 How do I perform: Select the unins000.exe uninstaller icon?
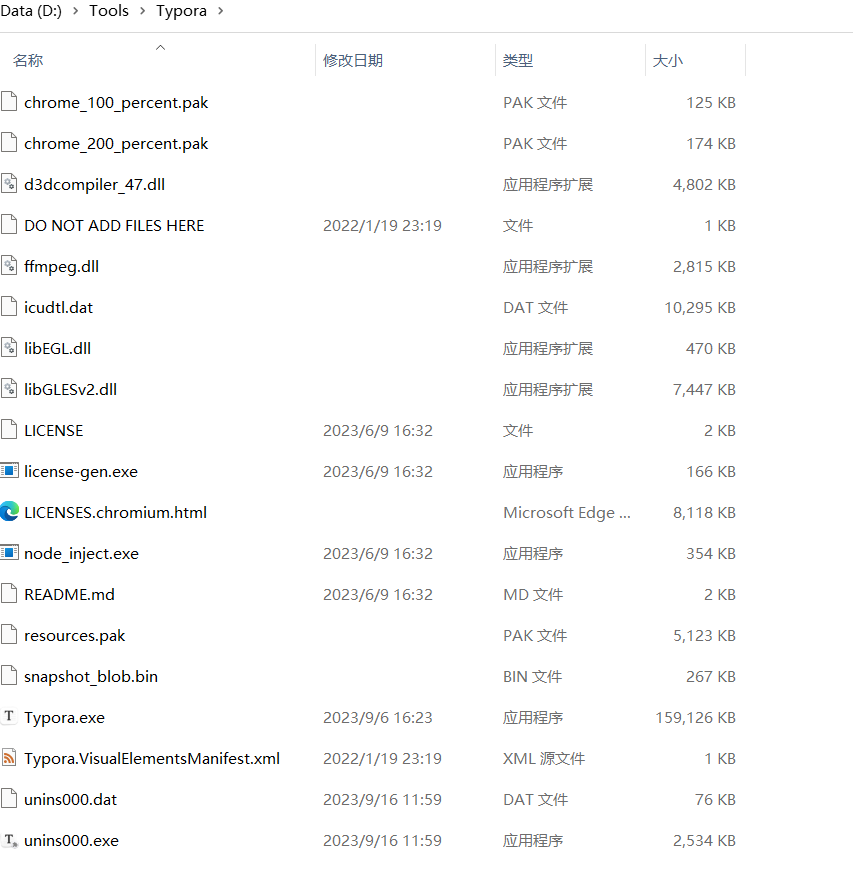coord(10,840)
